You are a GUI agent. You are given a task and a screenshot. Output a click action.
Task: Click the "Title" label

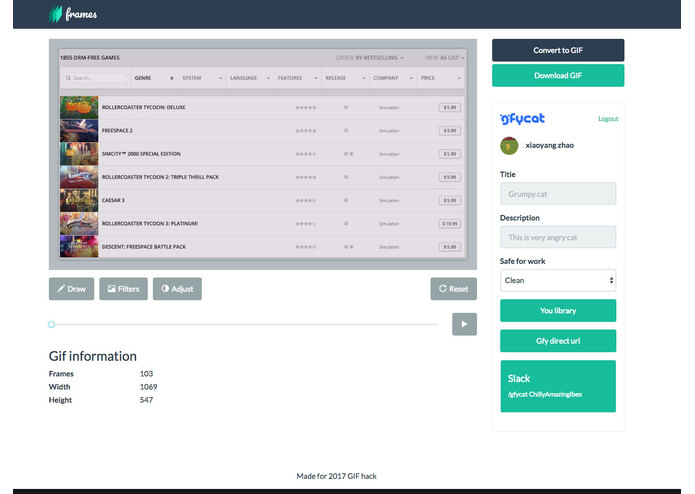pos(508,174)
